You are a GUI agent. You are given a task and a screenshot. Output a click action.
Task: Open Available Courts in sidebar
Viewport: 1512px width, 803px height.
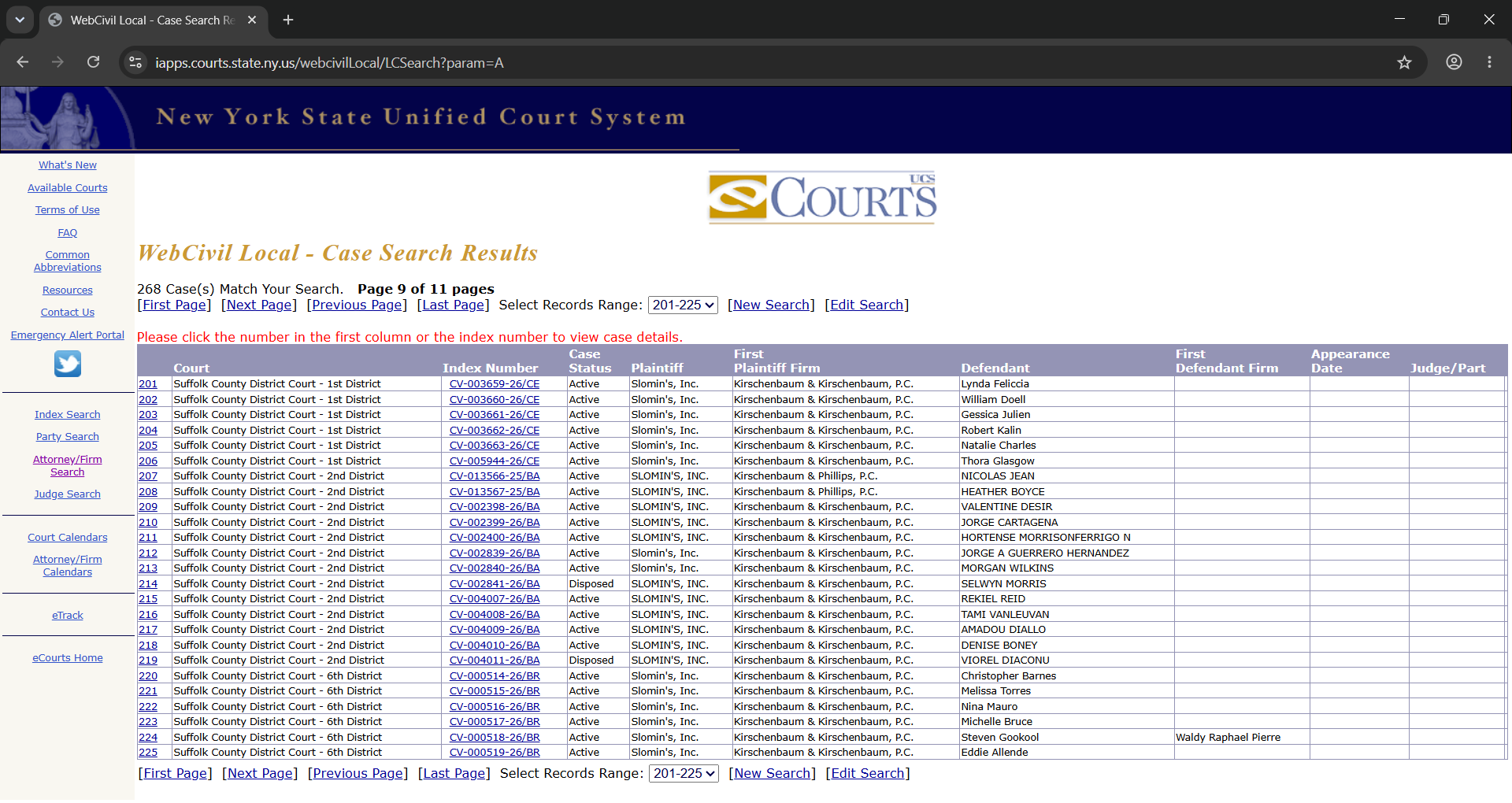coord(68,188)
